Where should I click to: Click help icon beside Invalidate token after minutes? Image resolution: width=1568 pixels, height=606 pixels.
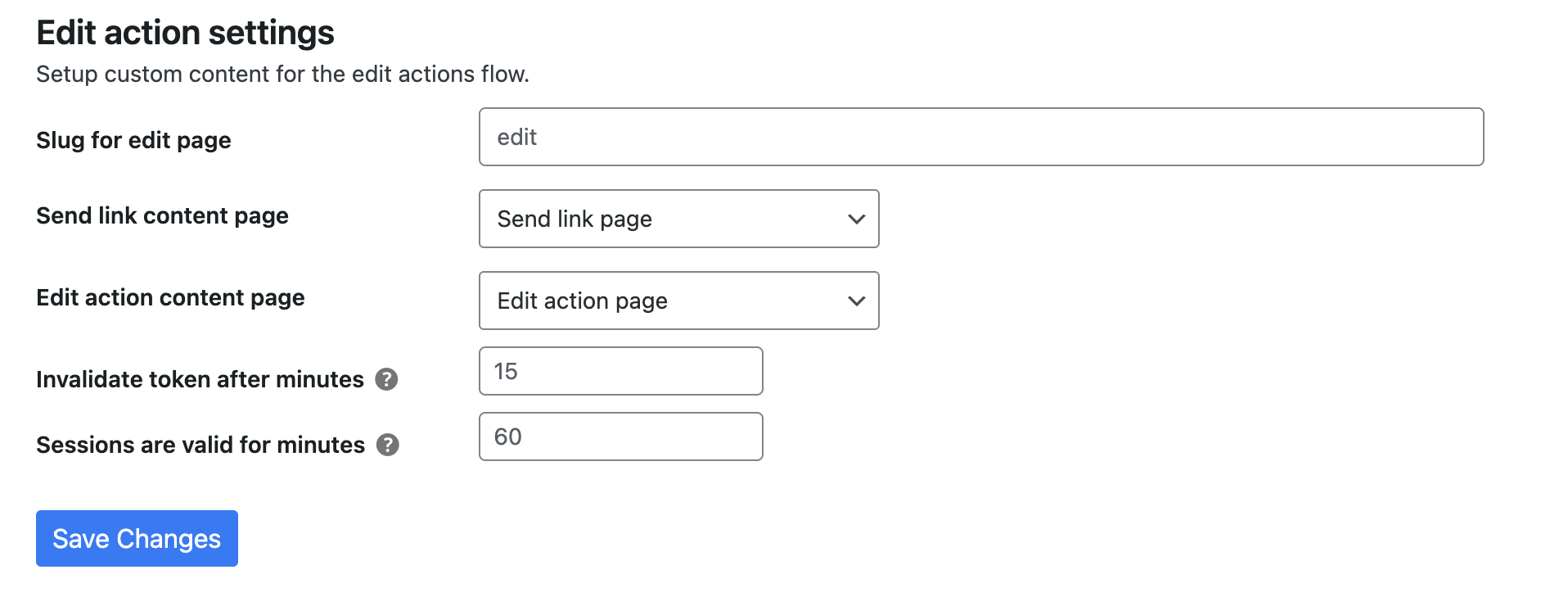(386, 379)
